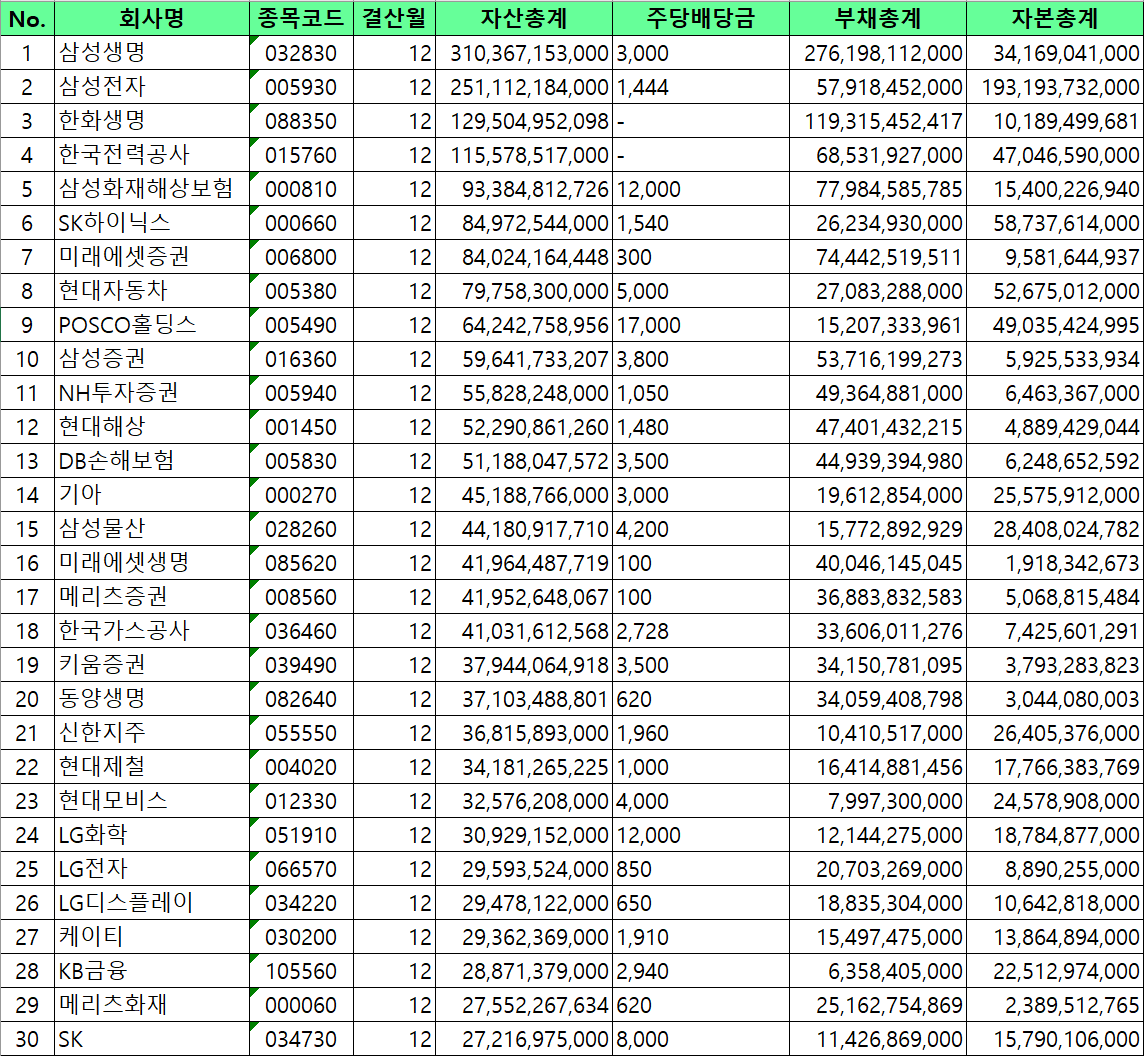This screenshot has width=1144, height=1056.
Task: Select stock code 105560
Action: click(x=301, y=971)
